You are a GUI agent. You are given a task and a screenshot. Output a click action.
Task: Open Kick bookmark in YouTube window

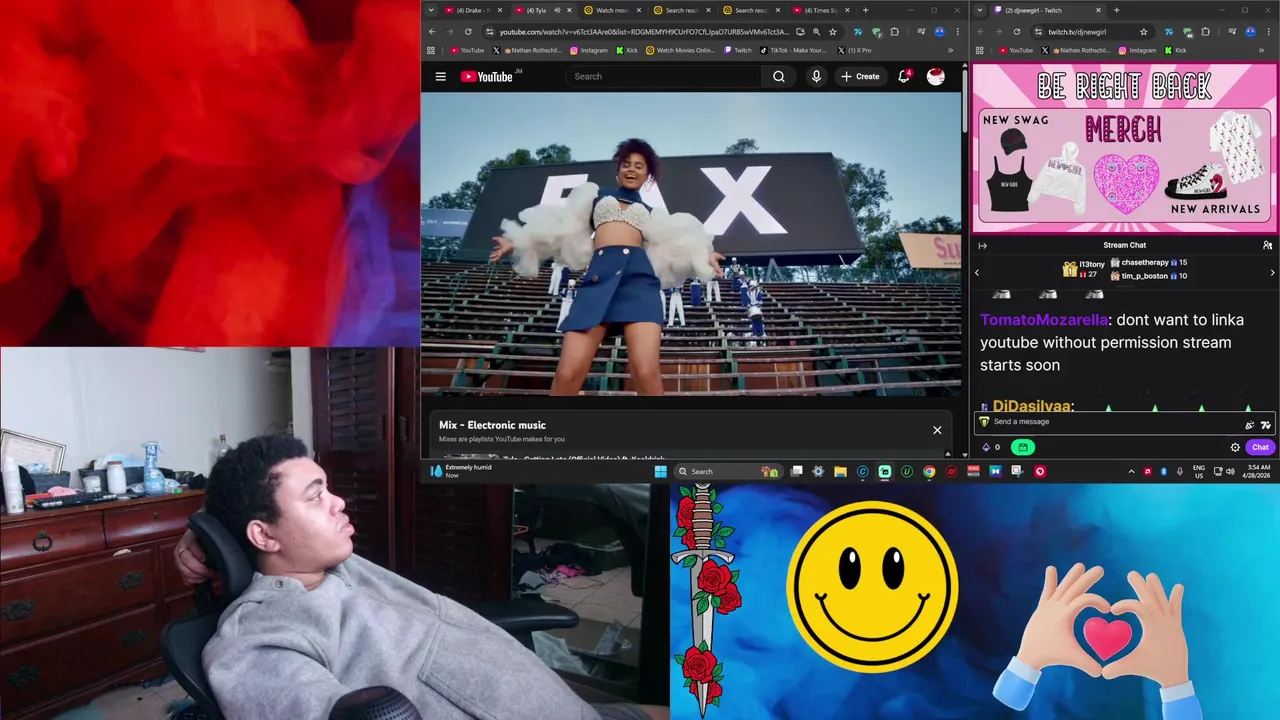(627, 50)
